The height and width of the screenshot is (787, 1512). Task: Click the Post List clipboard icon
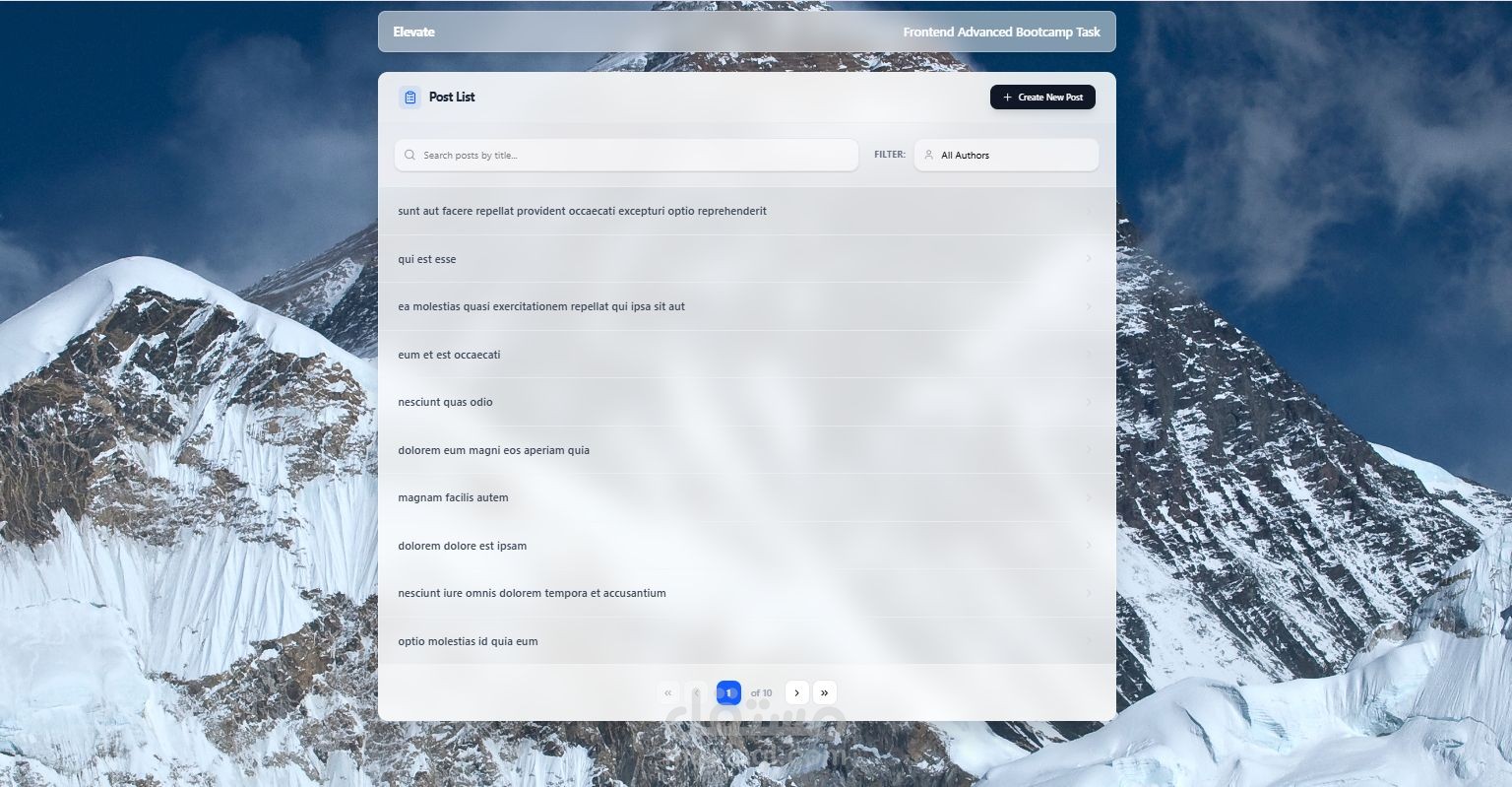point(409,98)
